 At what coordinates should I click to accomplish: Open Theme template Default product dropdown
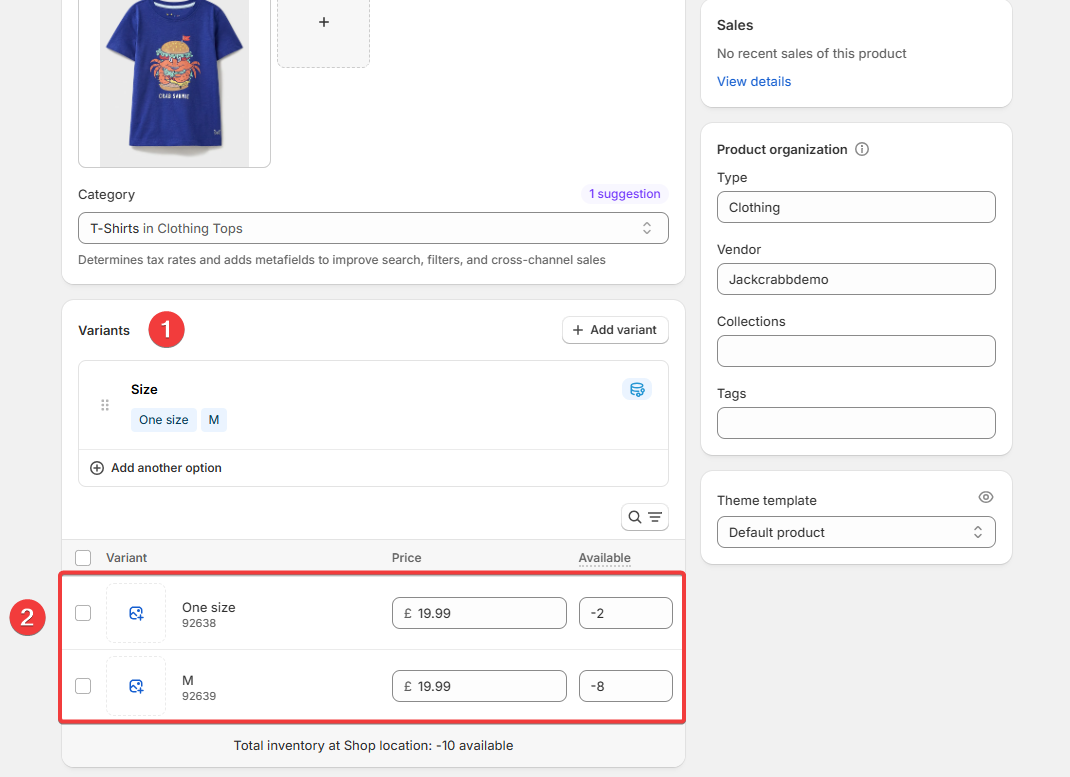(x=856, y=532)
